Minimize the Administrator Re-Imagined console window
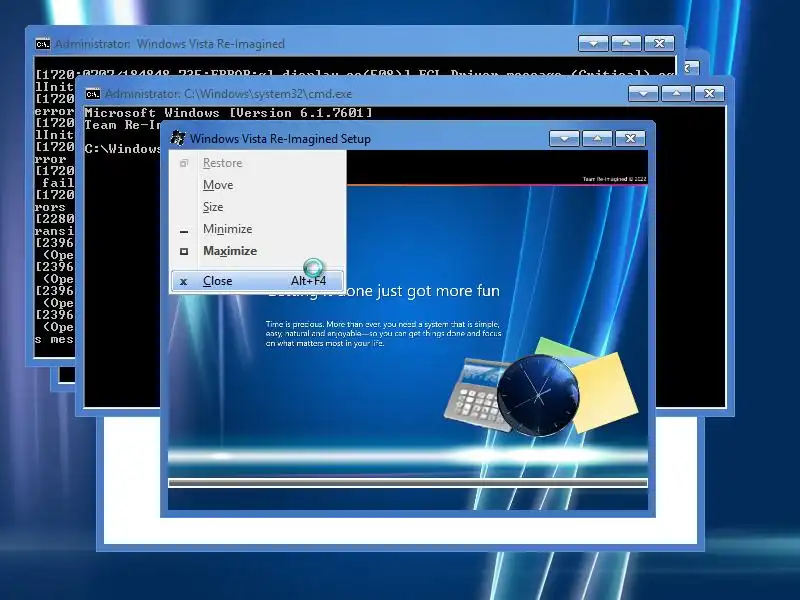The image size is (800, 600). coord(593,43)
